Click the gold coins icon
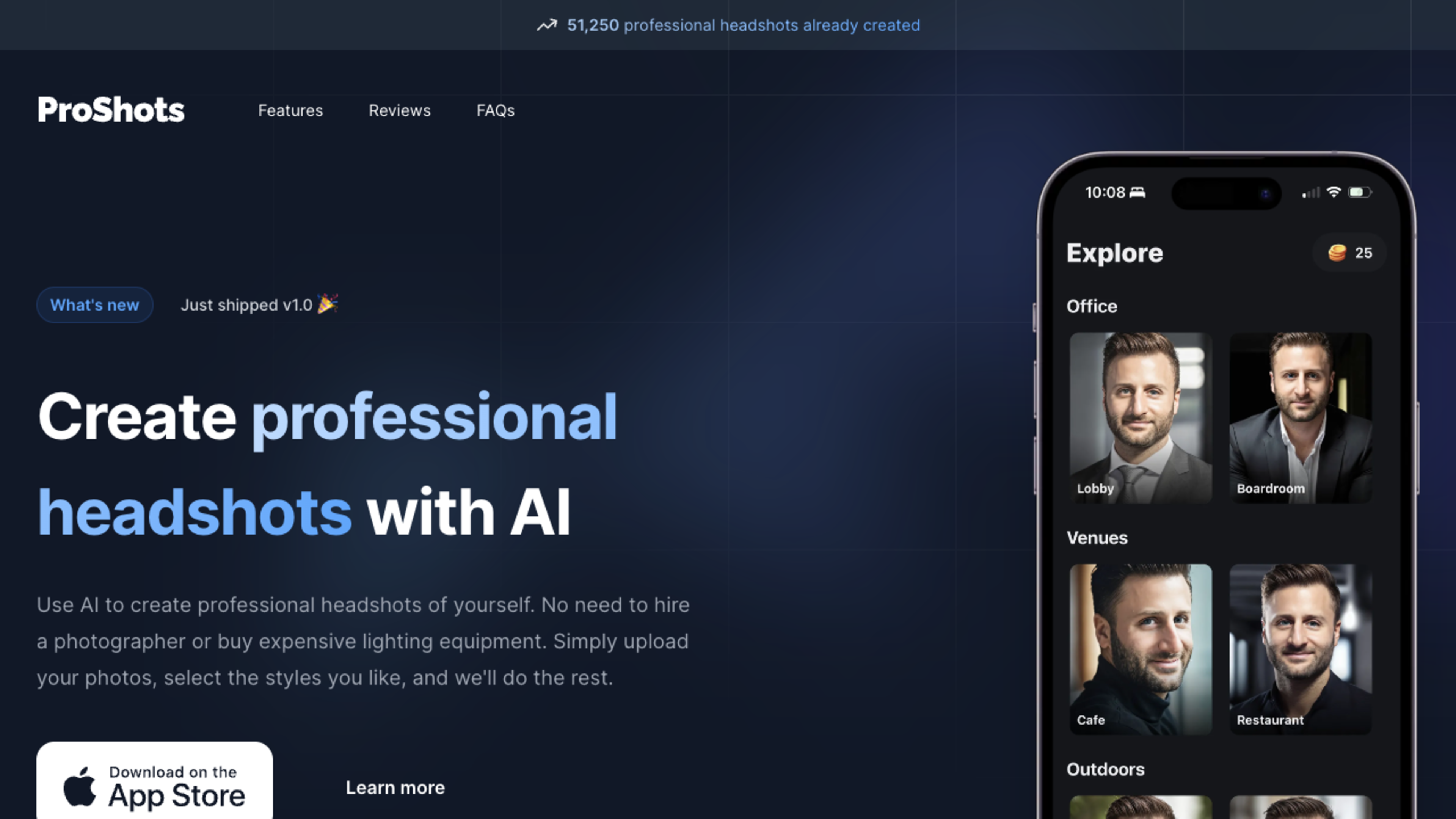The width and height of the screenshot is (1456, 819). click(x=1337, y=253)
